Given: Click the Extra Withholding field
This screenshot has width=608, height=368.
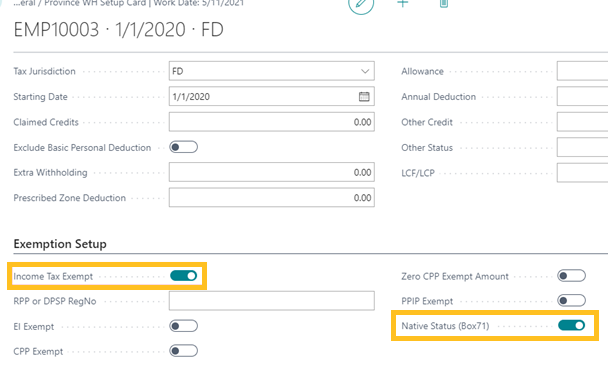Looking at the screenshot, I should [271, 173].
